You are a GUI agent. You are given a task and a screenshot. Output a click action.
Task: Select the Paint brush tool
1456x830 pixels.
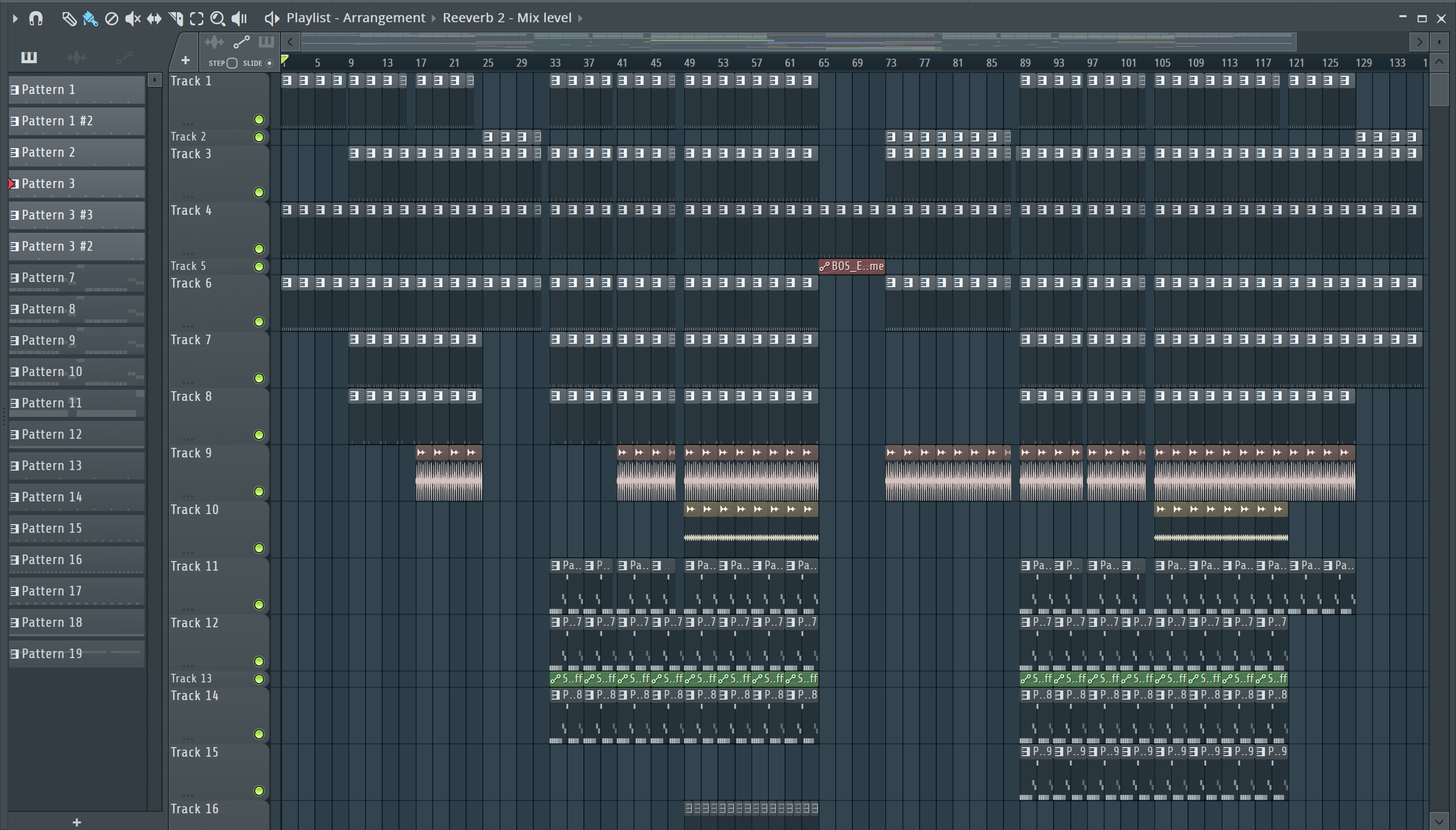(x=89, y=19)
